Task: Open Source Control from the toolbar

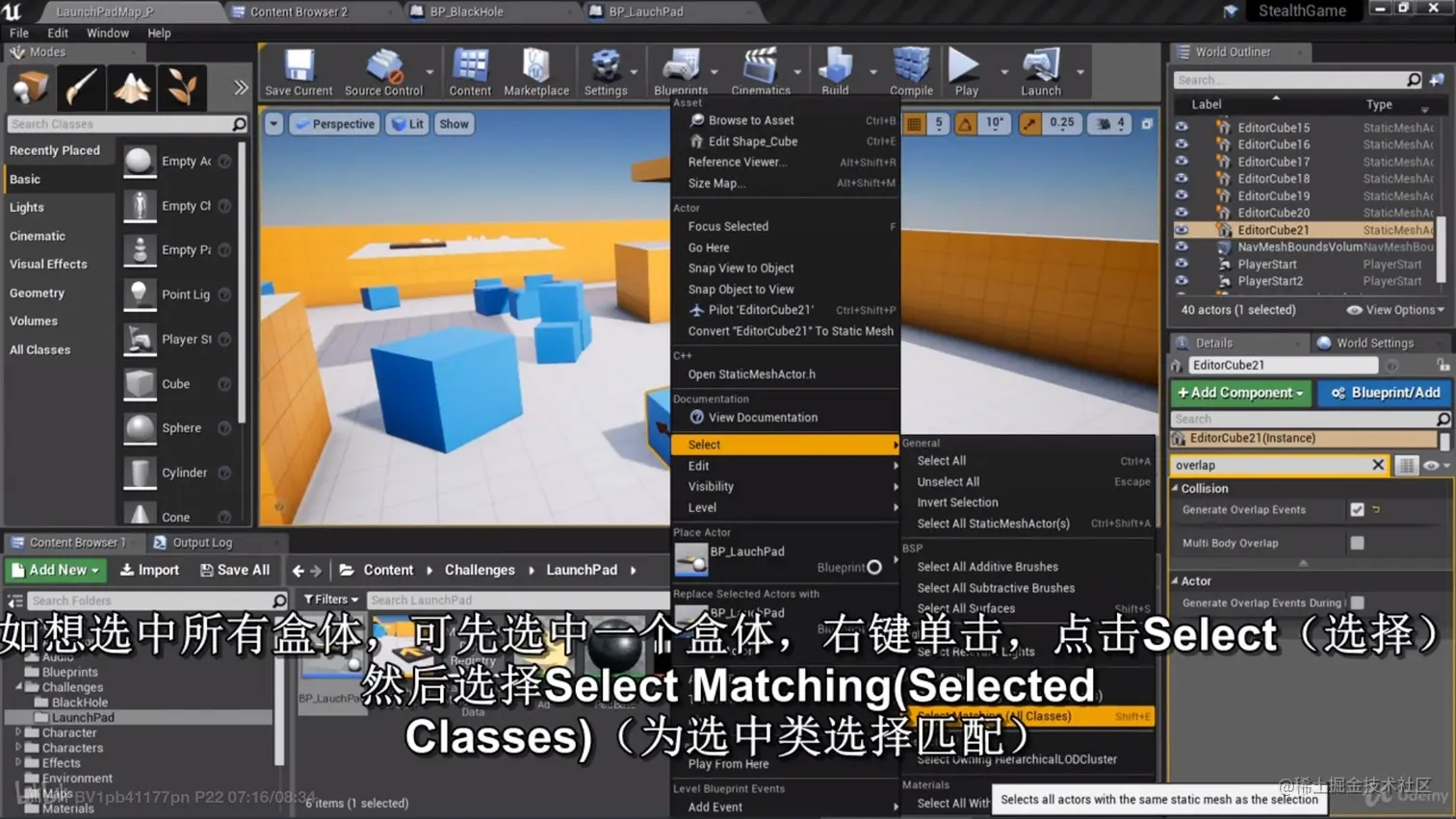Action: point(383,65)
